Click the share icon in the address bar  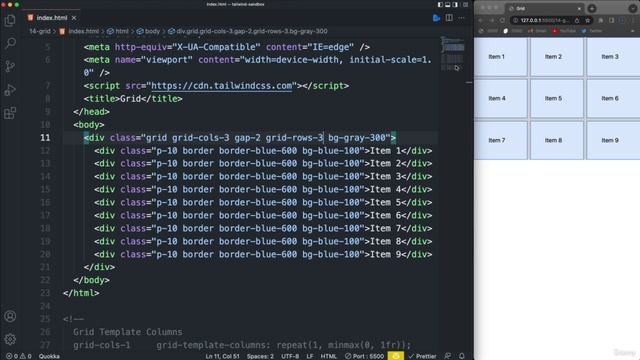point(577,20)
